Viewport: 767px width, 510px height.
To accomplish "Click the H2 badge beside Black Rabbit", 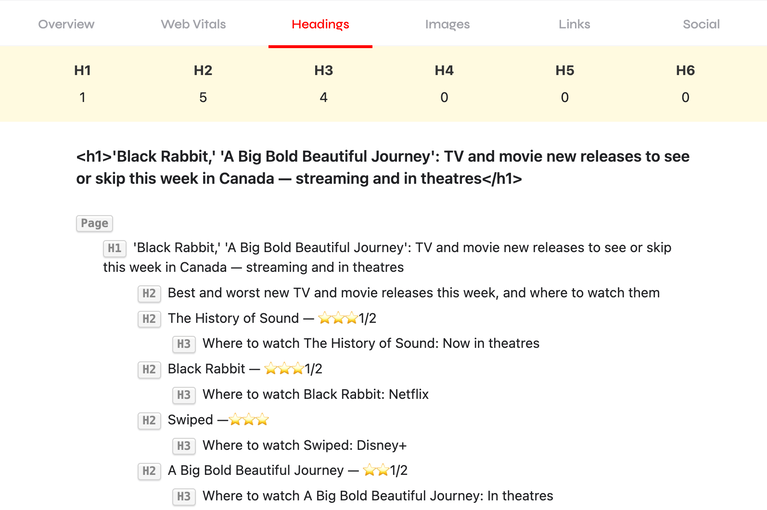I will click(149, 370).
